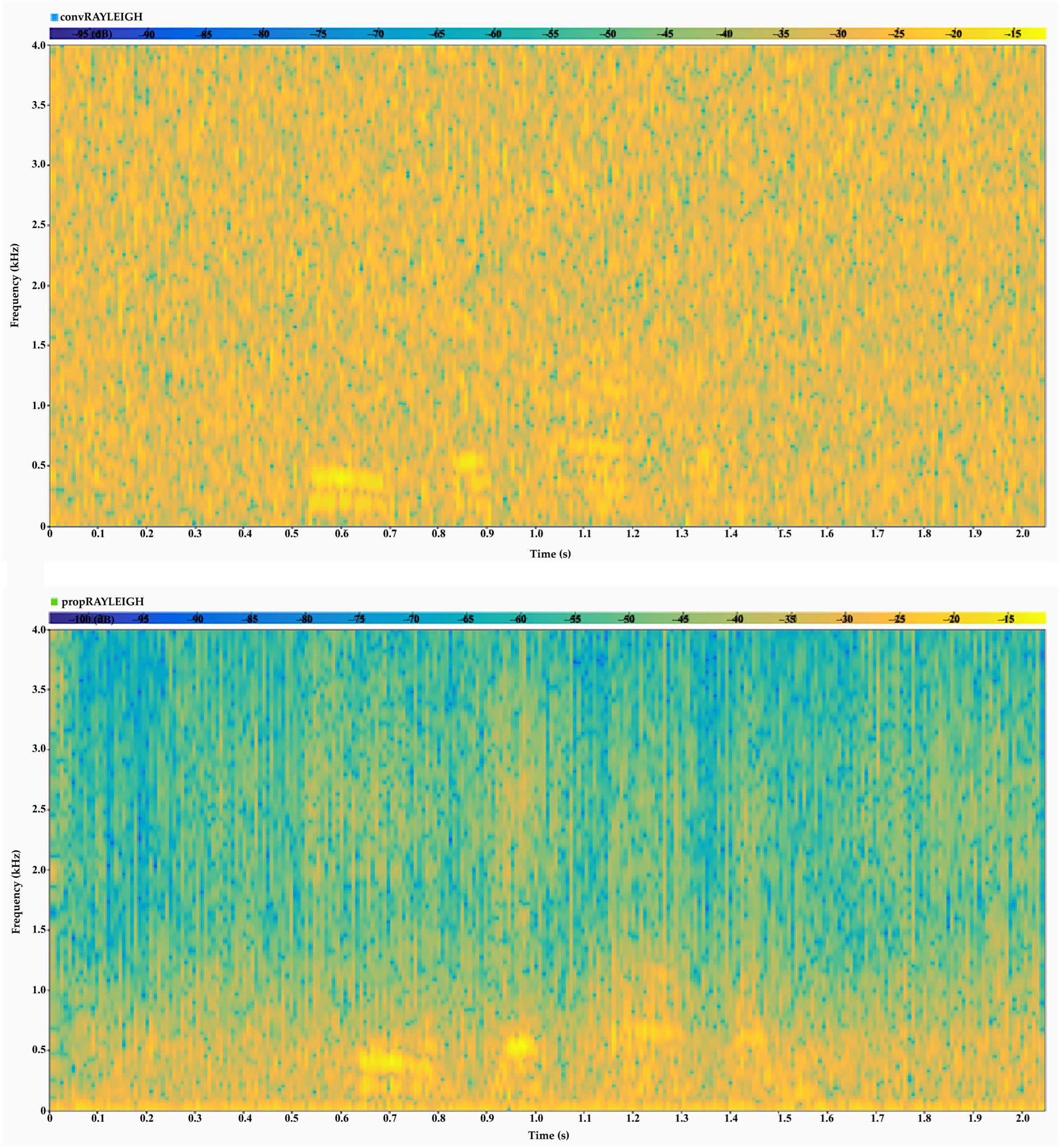The width and height of the screenshot is (1060, 1148).
Task: Click the Time (s) label under propRAYLEIGH
Action: click(548, 1135)
